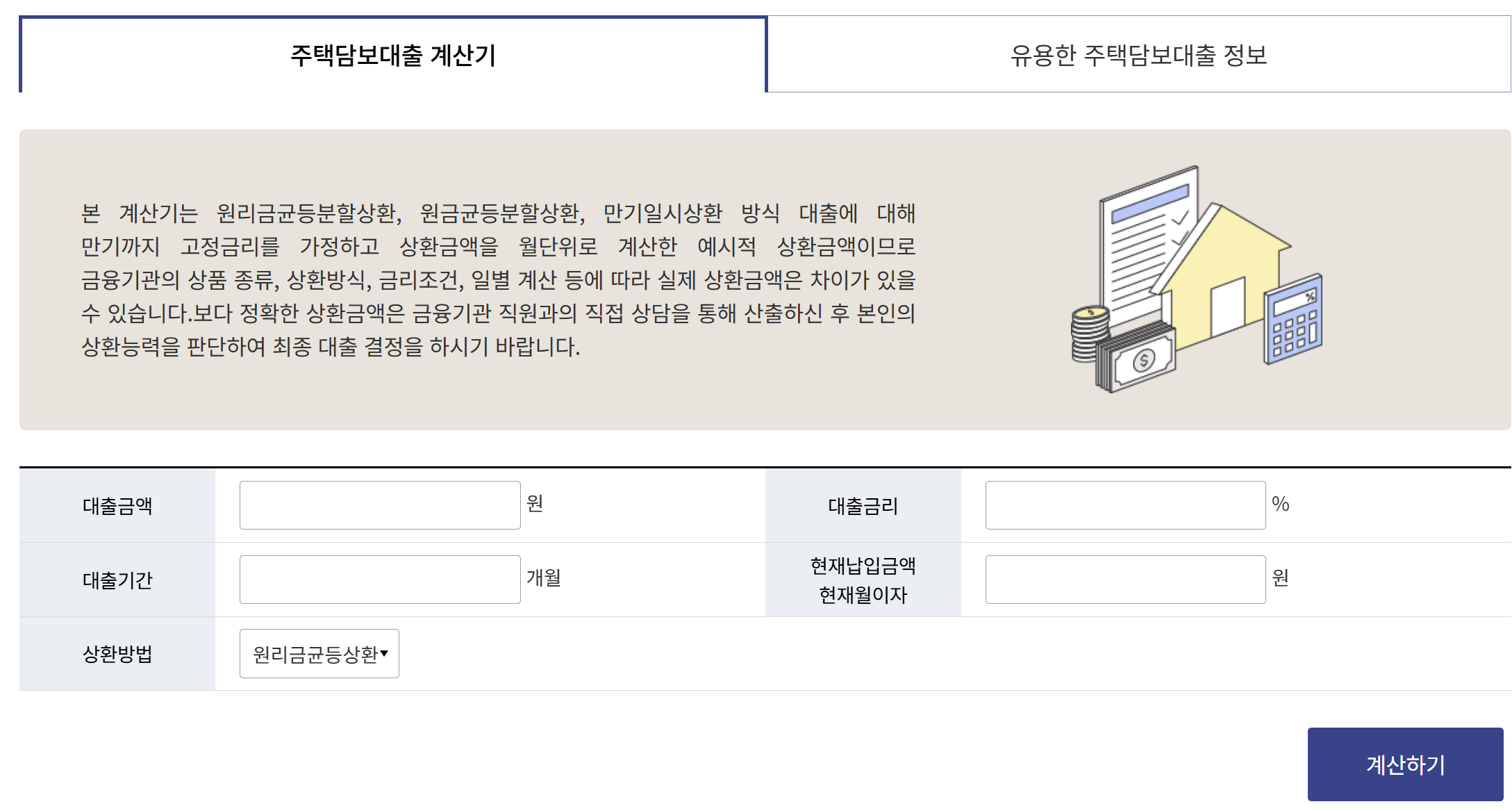This screenshot has width=1512, height=811.
Task: Click the 대출금액 row label
Action: click(118, 505)
